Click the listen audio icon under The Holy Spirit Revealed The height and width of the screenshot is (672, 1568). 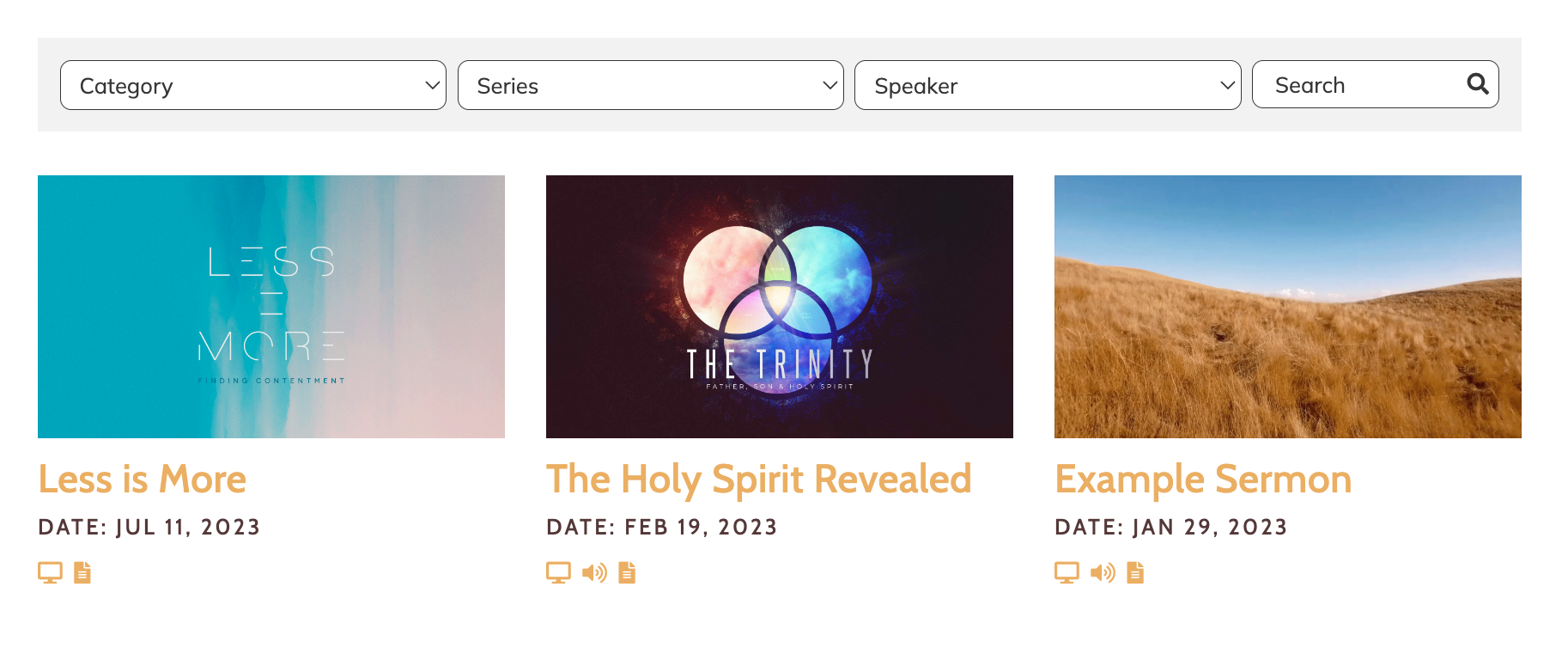(593, 571)
